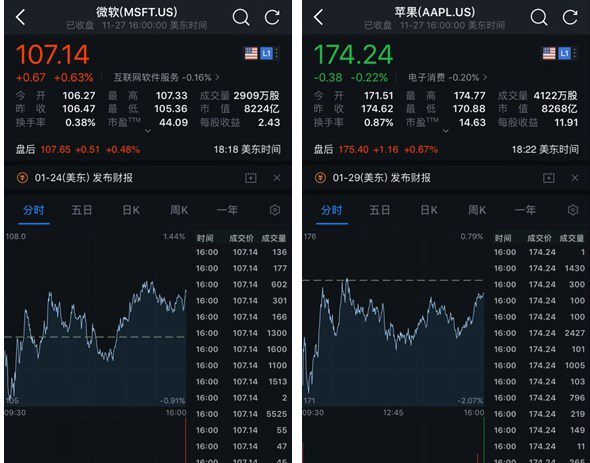Select the 分时 tab on AAPL chart

point(332,210)
